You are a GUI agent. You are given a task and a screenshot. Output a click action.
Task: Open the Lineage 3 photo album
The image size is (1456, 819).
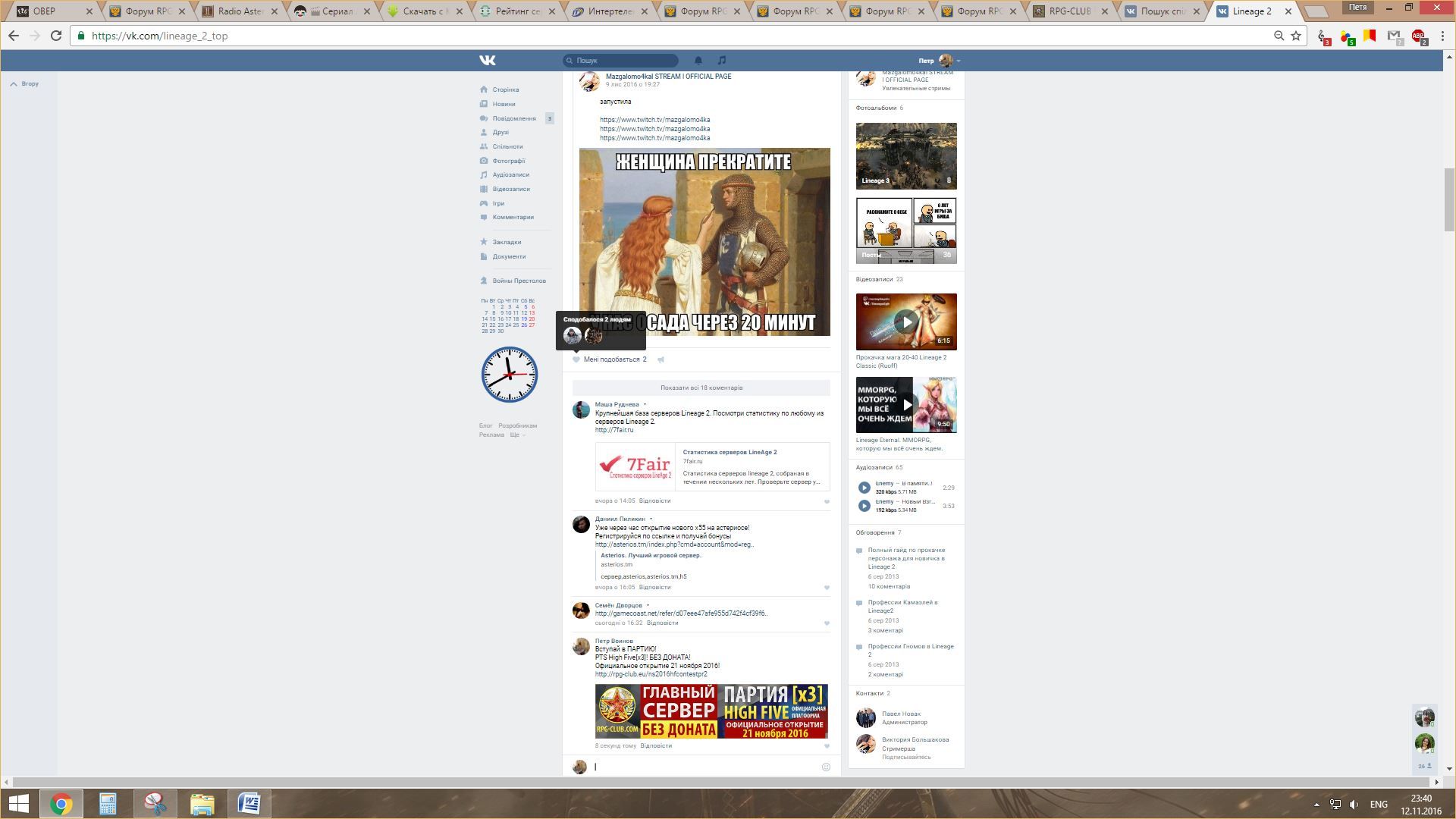click(x=906, y=156)
